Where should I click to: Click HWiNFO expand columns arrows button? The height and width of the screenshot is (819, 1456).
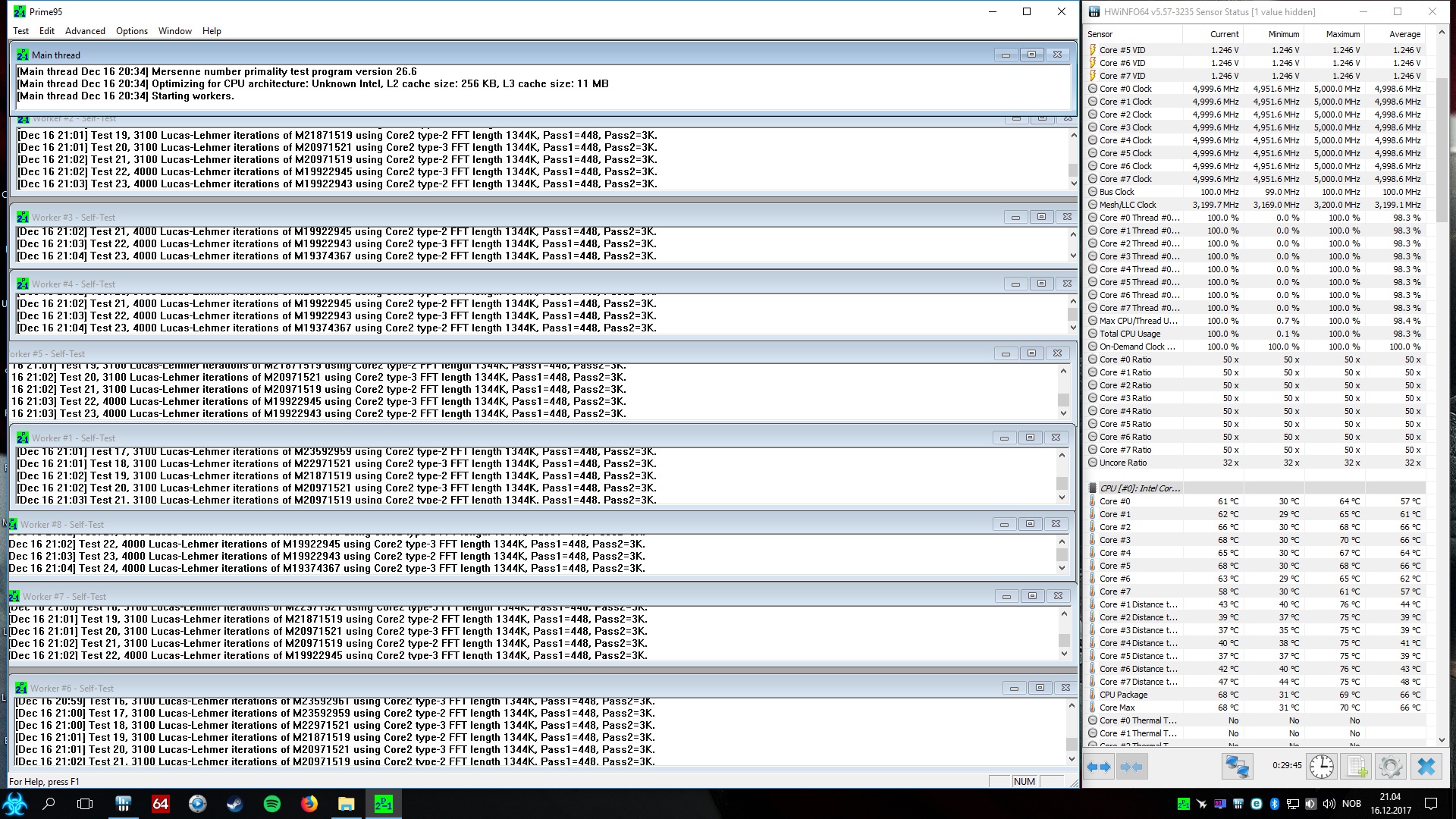click(1099, 767)
